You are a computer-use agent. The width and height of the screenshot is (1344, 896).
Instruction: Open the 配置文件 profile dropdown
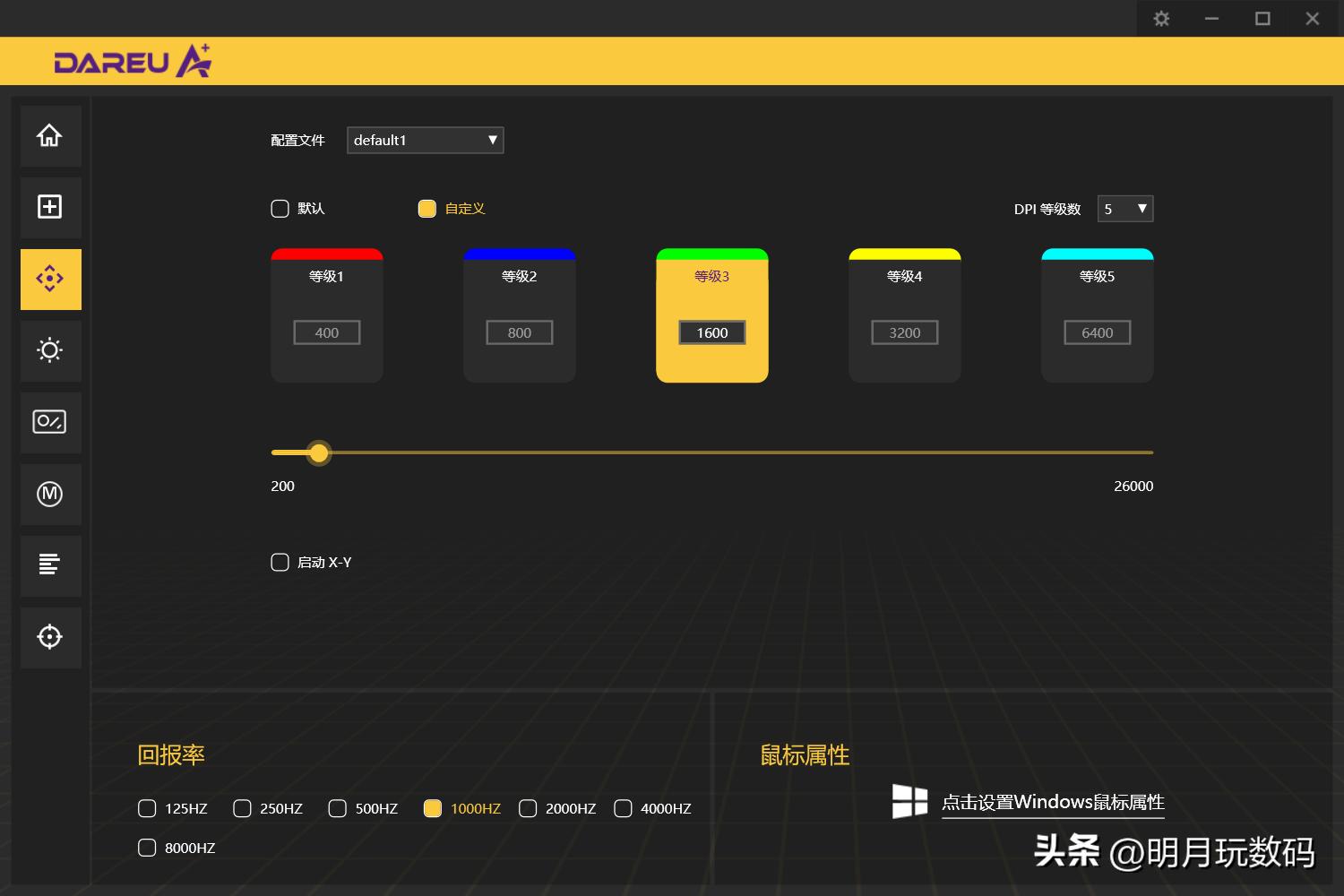(425, 140)
